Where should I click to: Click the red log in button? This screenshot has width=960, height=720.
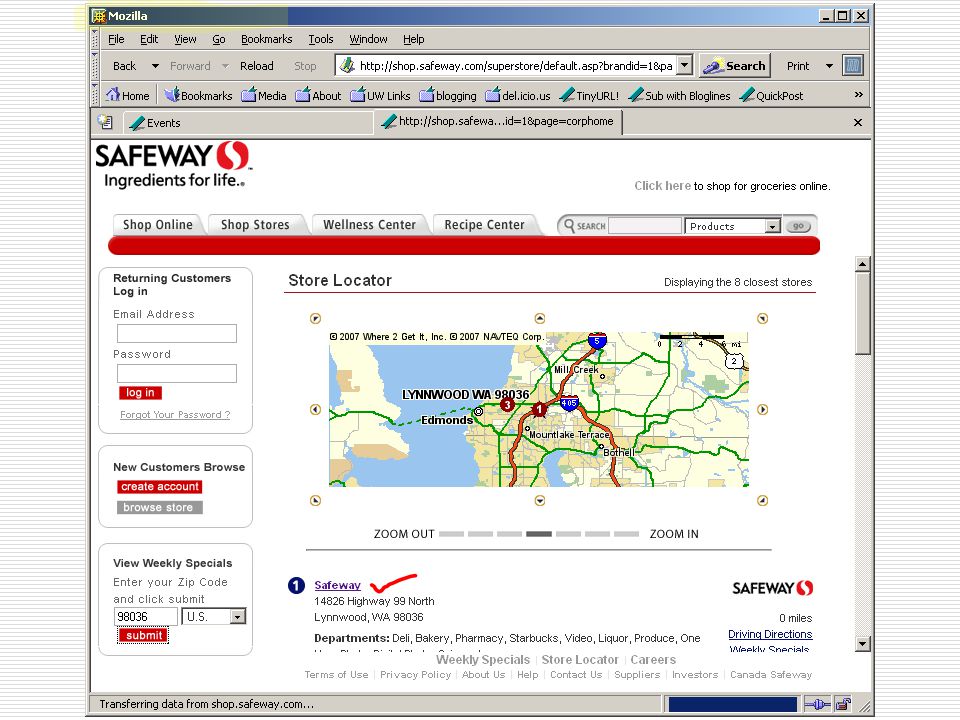coord(140,392)
